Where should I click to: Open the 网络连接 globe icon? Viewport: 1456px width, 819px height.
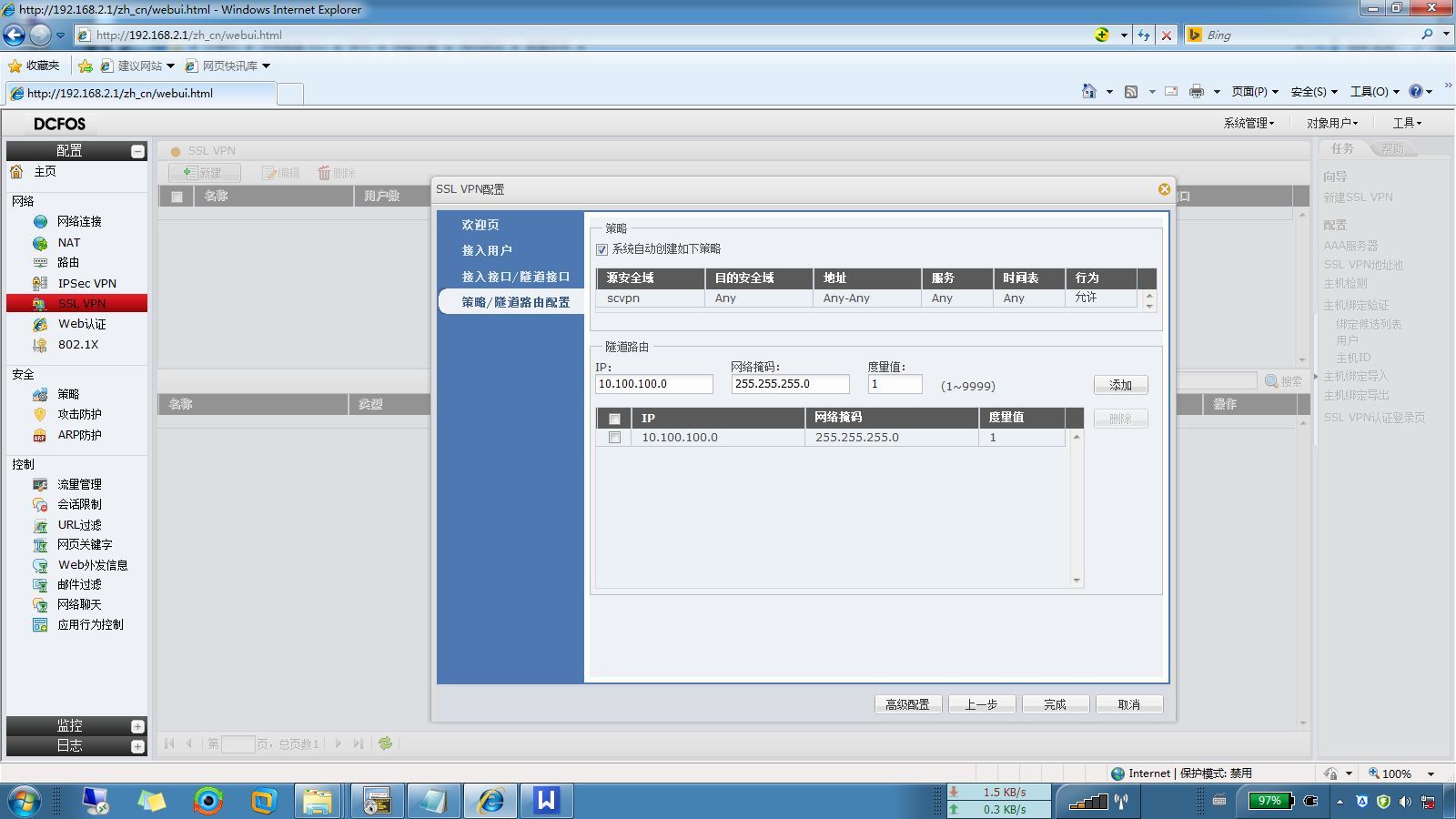point(40,221)
